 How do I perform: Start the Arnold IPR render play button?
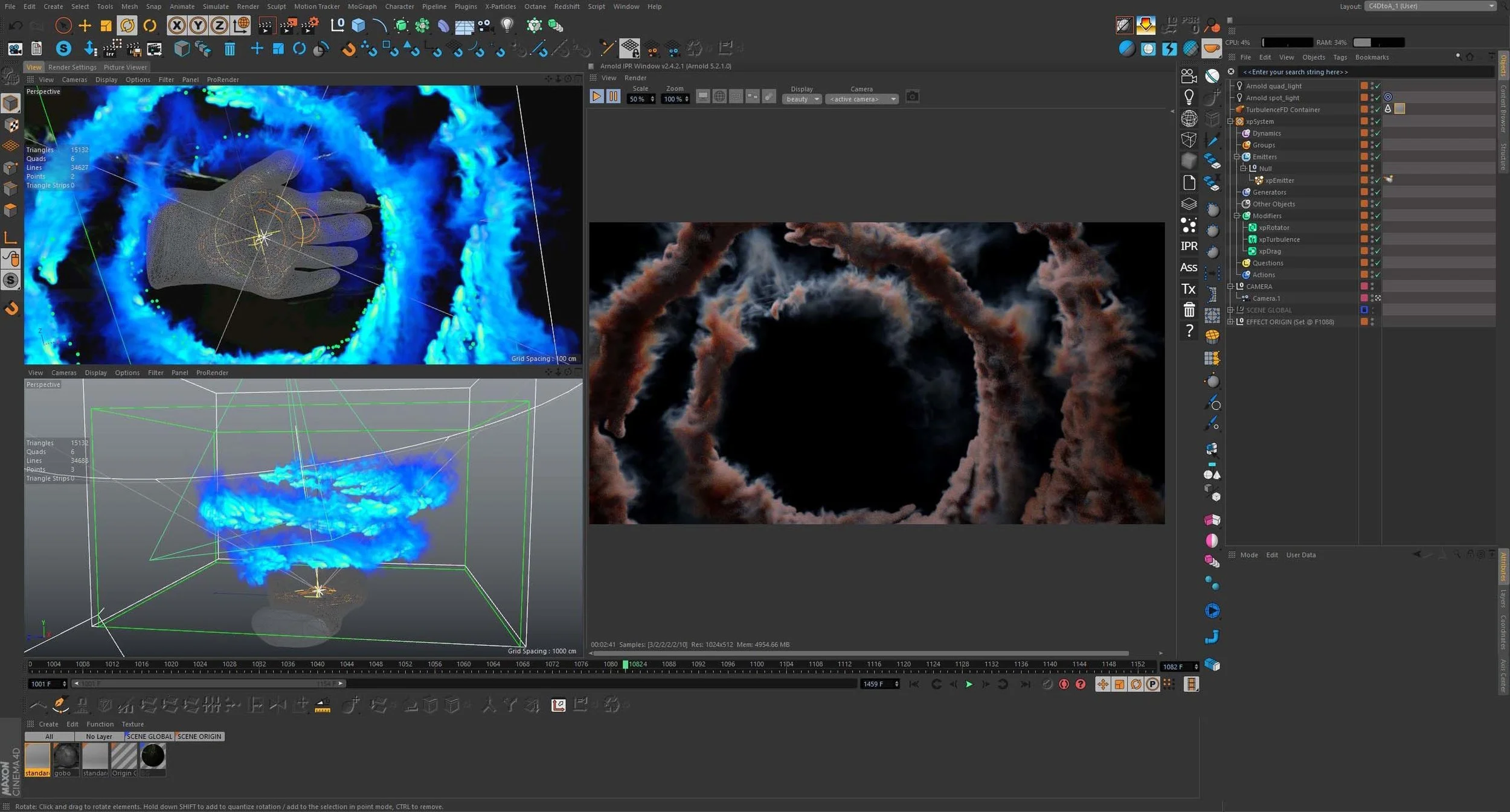coord(596,97)
